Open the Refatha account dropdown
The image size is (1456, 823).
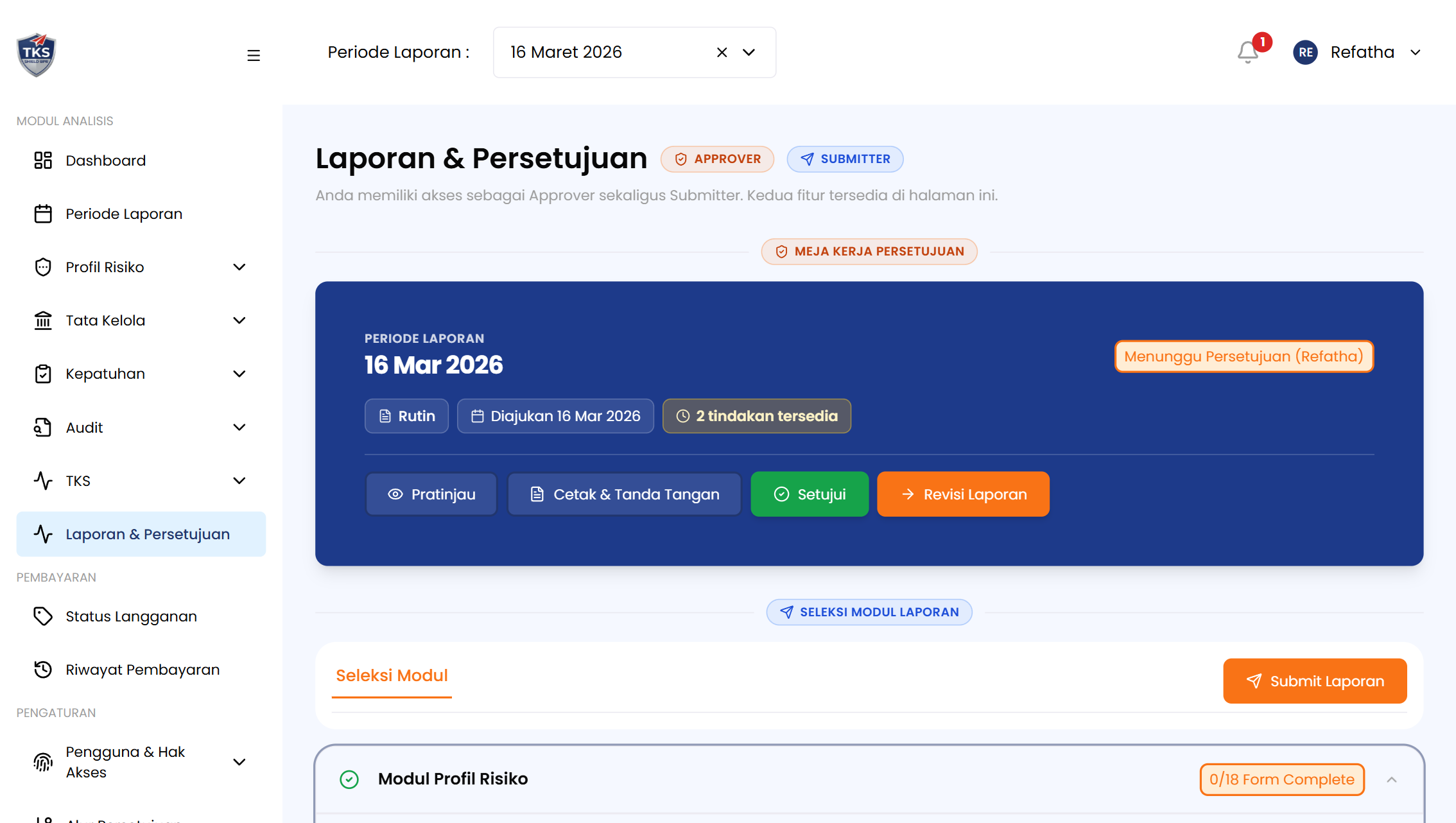tap(1374, 52)
